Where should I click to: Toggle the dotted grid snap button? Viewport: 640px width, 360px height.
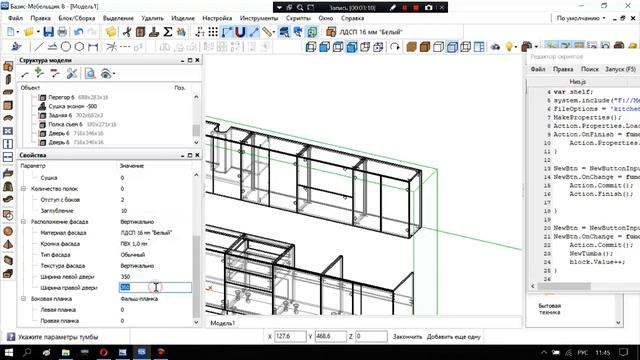(x=213, y=32)
